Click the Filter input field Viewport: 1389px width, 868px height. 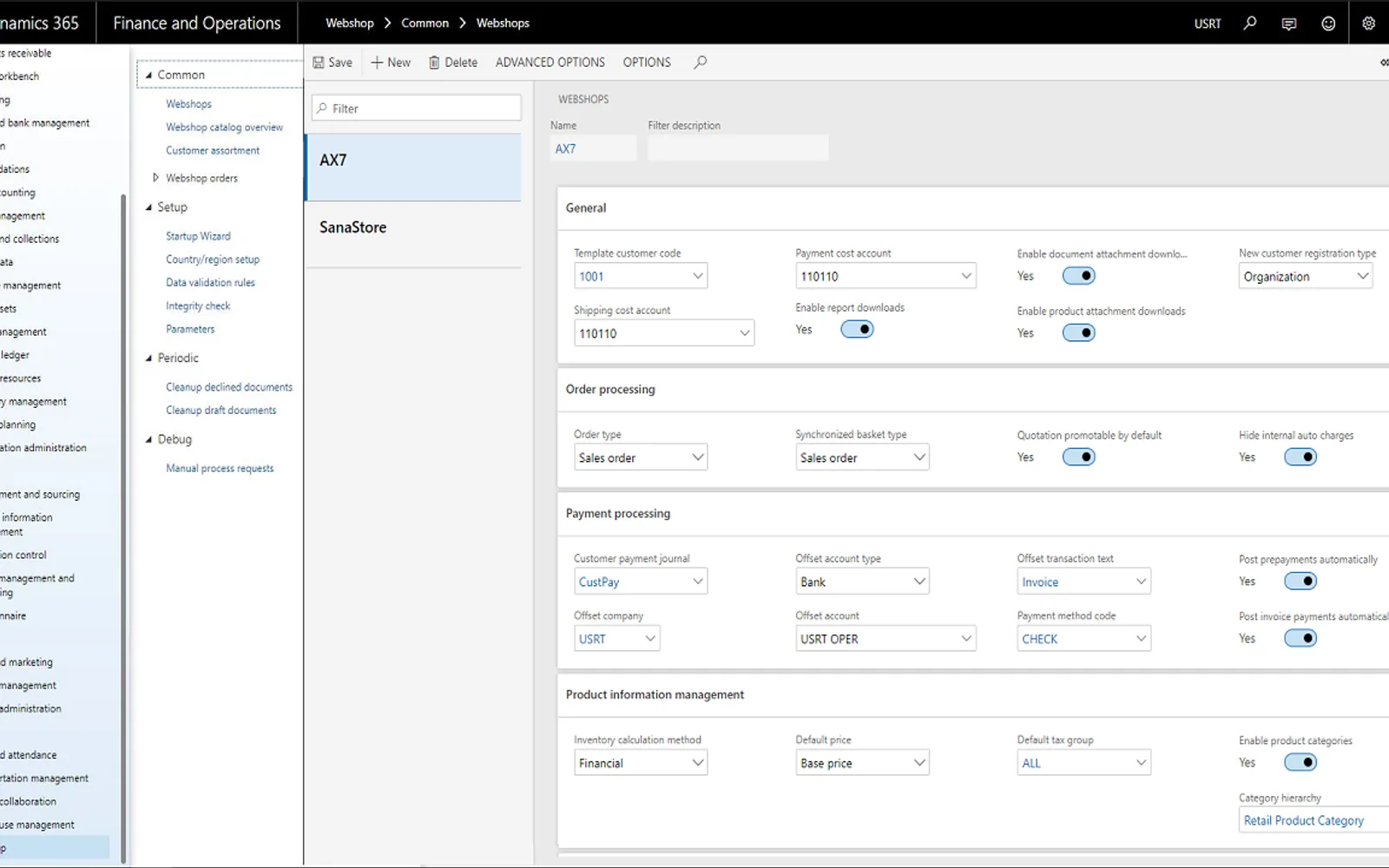[x=417, y=108]
